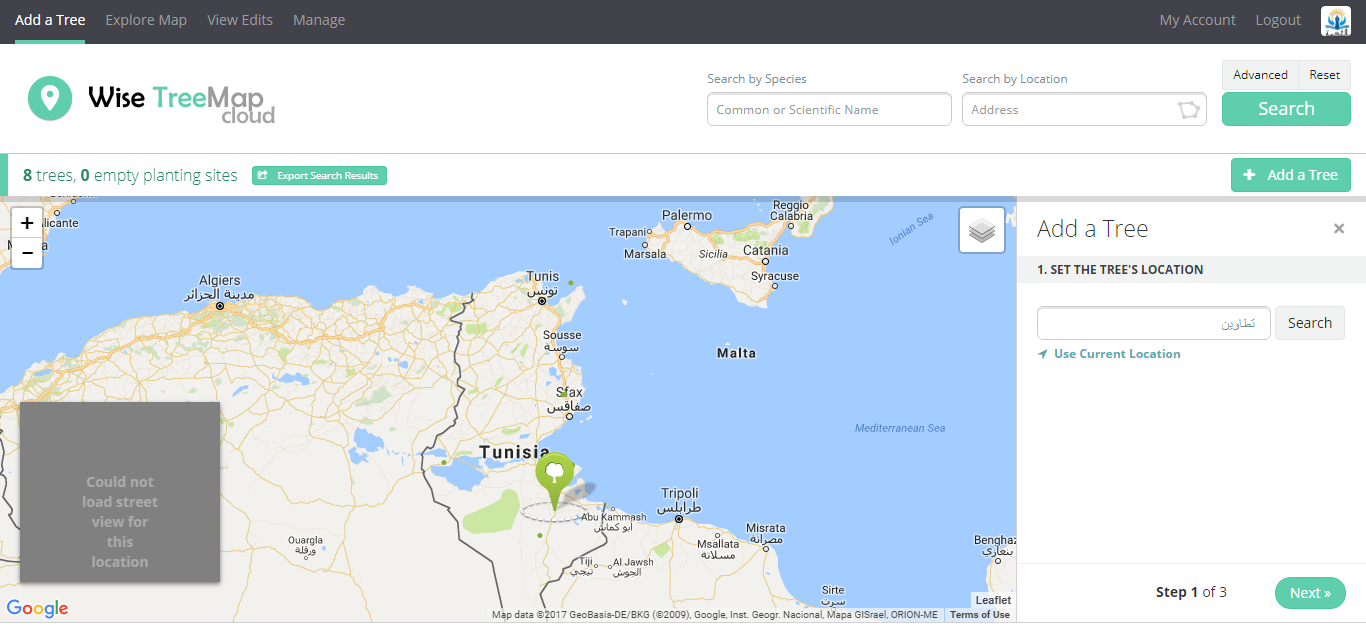This screenshot has width=1366, height=626.
Task: Open My Account
Action: [x=1198, y=20]
